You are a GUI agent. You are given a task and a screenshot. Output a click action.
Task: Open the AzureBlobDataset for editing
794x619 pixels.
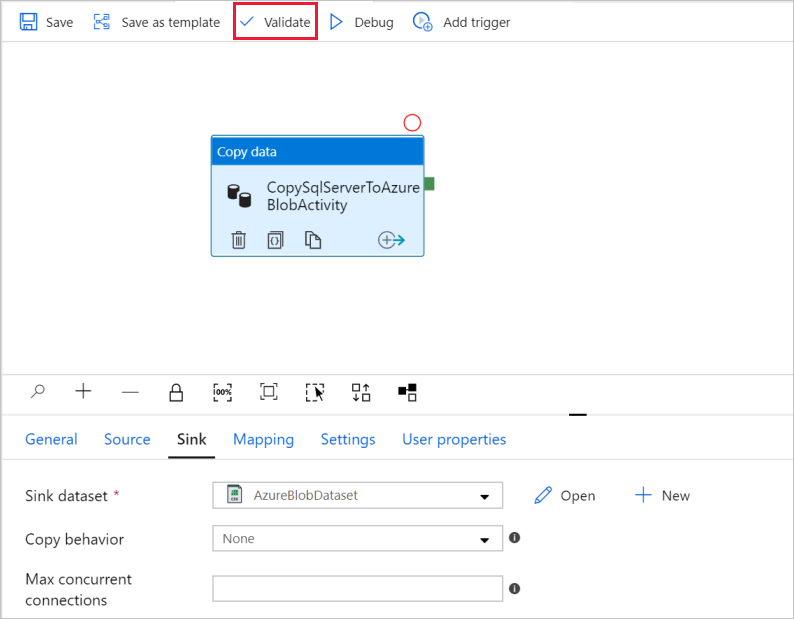(x=565, y=495)
